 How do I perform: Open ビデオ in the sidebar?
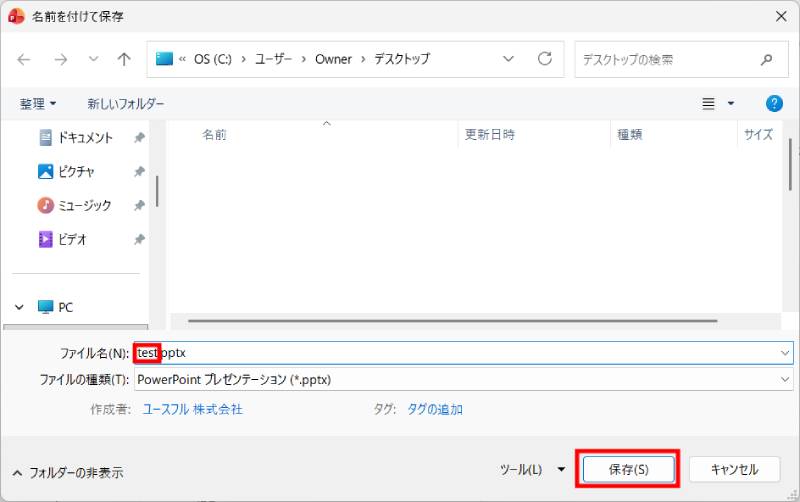(63, 239)
